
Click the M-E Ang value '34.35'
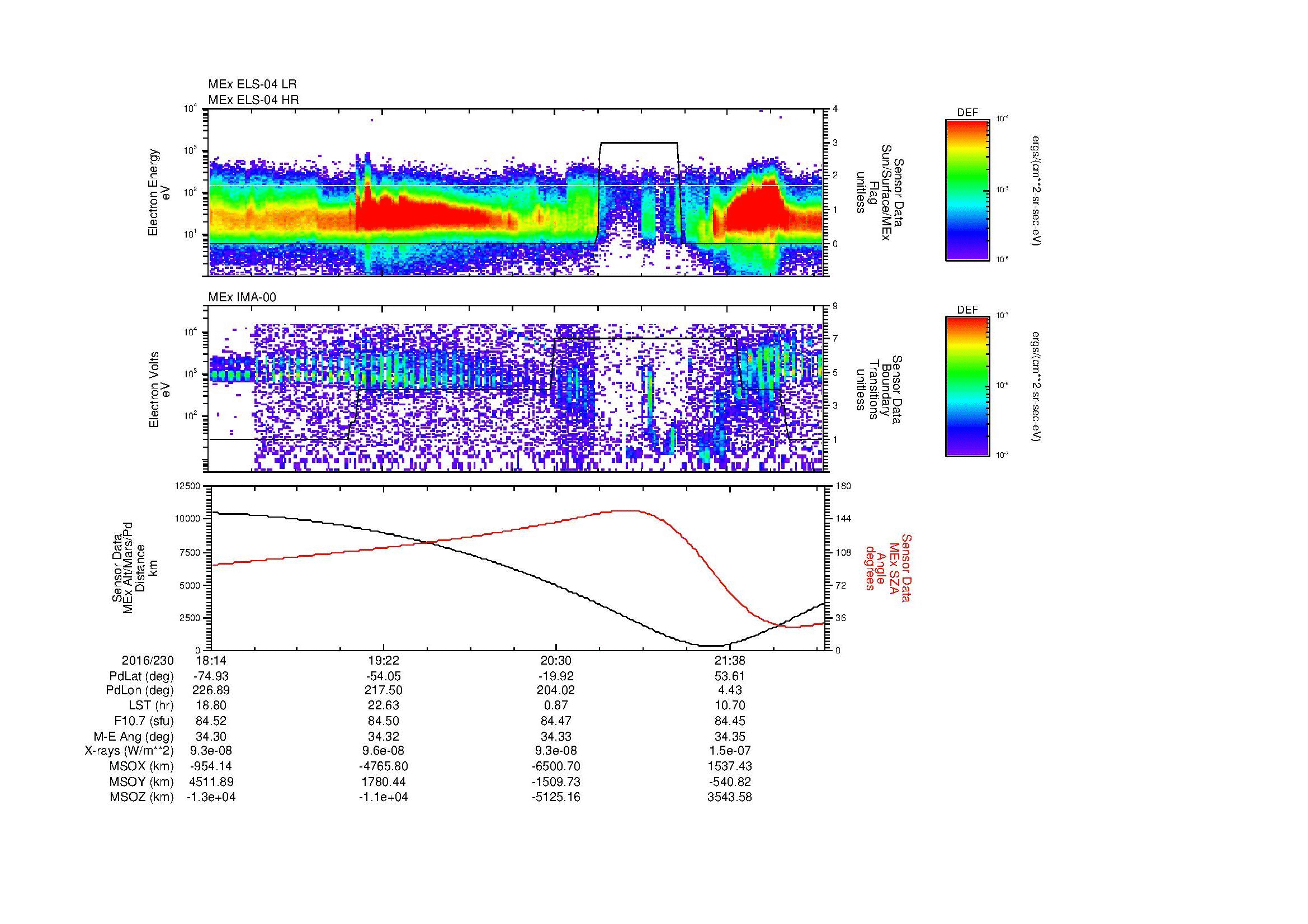tap(730, 736)
